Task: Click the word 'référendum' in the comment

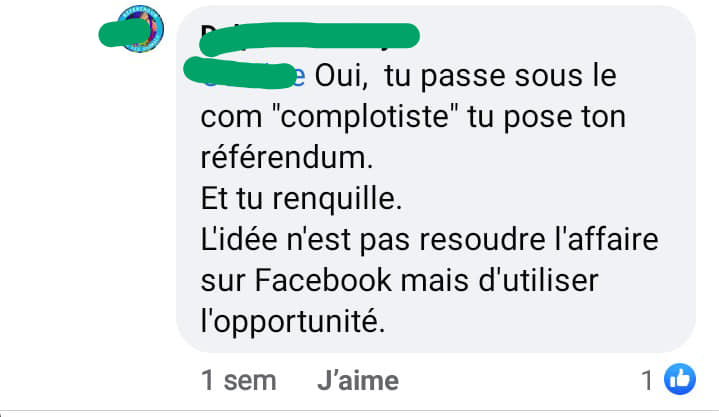Action: pyautogui.click(x=287, y=158)
